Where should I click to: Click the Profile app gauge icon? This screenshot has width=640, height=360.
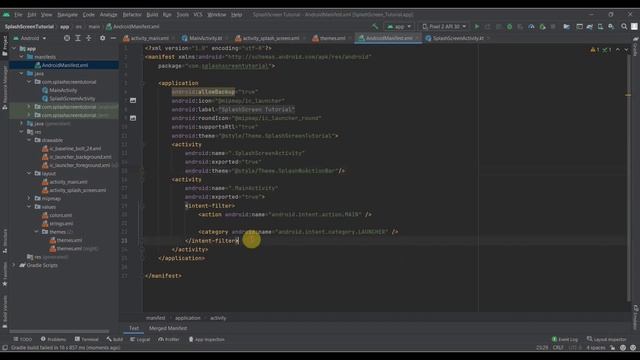coord(531,27)
